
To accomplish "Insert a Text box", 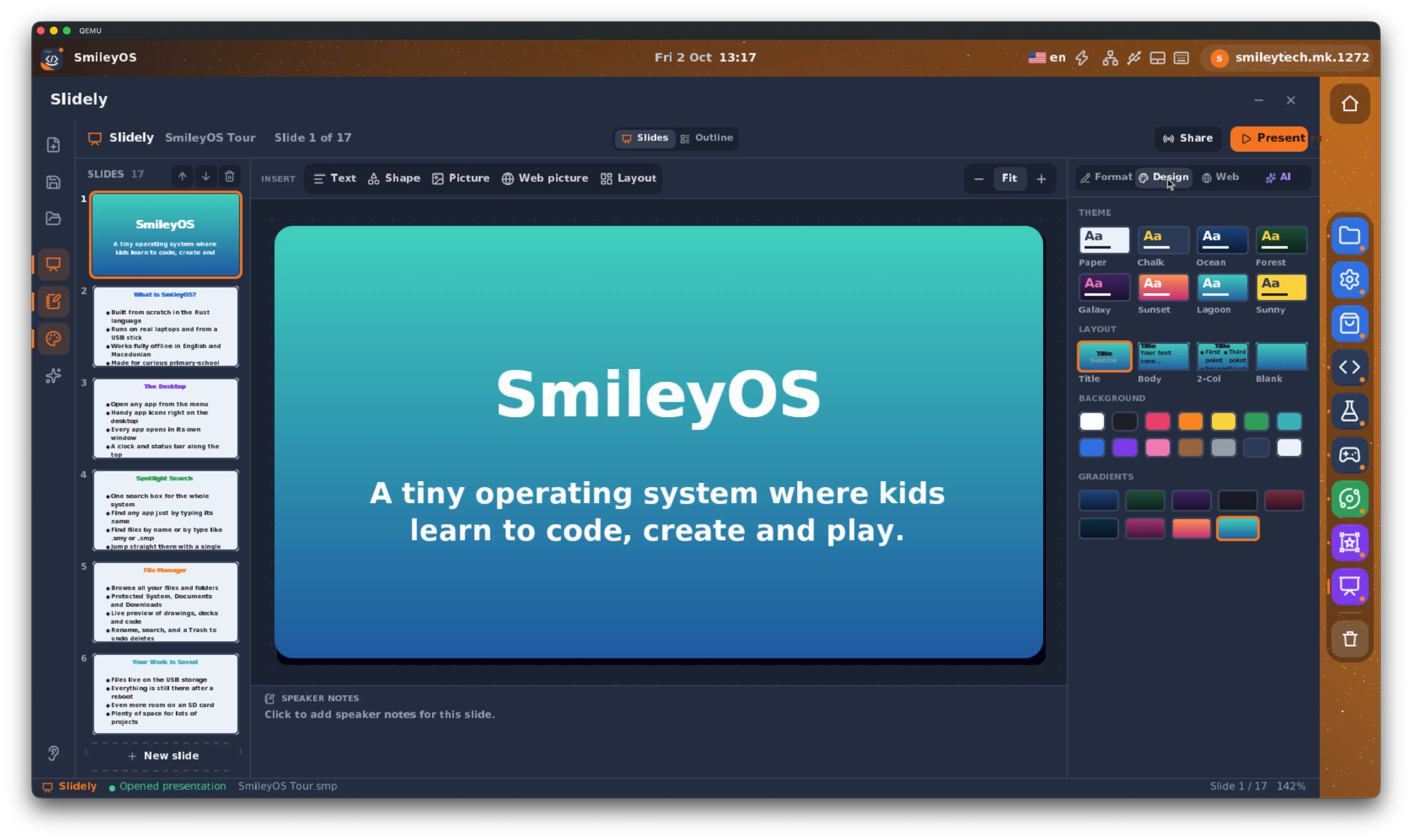I will coord(335,178).
